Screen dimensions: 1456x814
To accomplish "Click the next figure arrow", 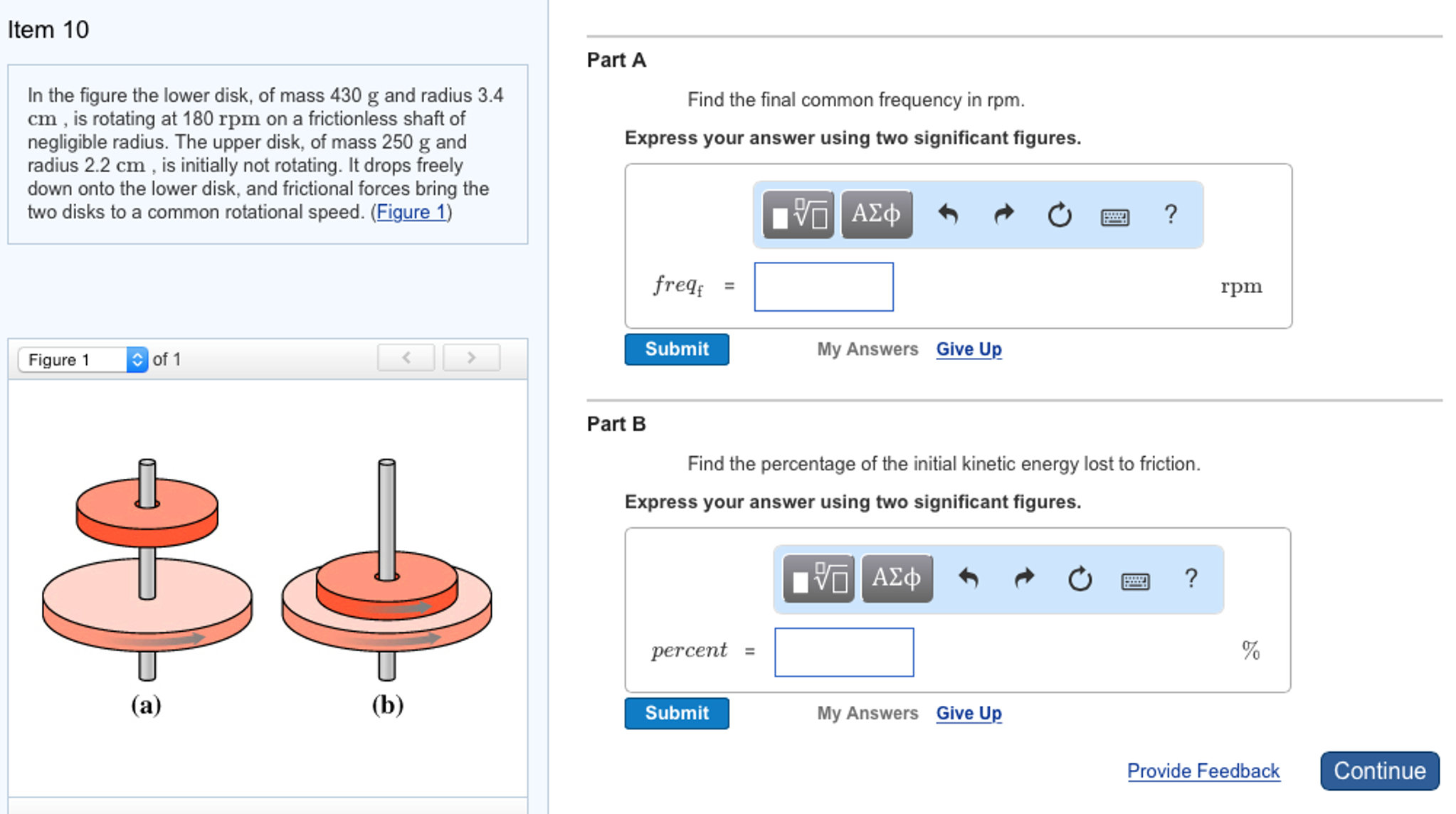I will [470, 358].
